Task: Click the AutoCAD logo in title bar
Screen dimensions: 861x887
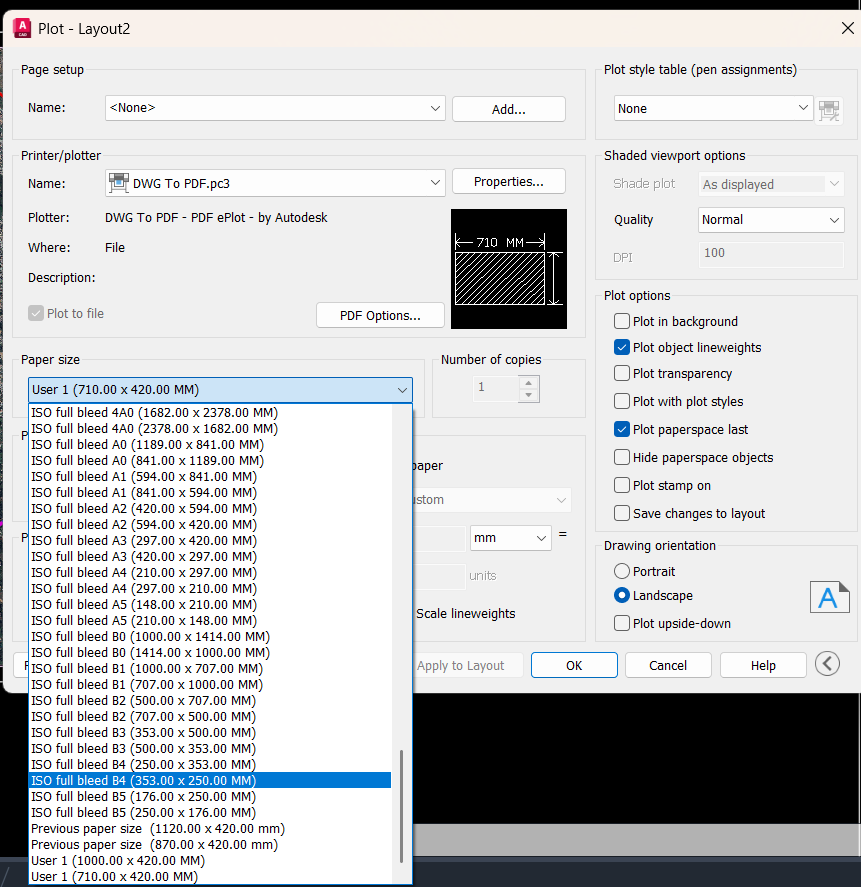Action: [21, 28]
